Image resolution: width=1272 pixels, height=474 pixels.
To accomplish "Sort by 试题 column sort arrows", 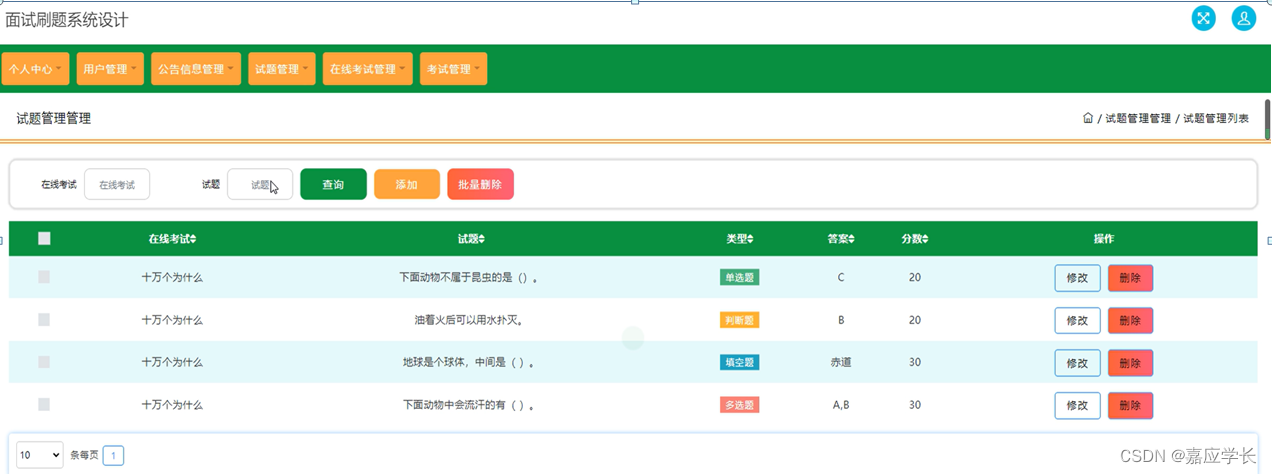I will click(482, 239).
